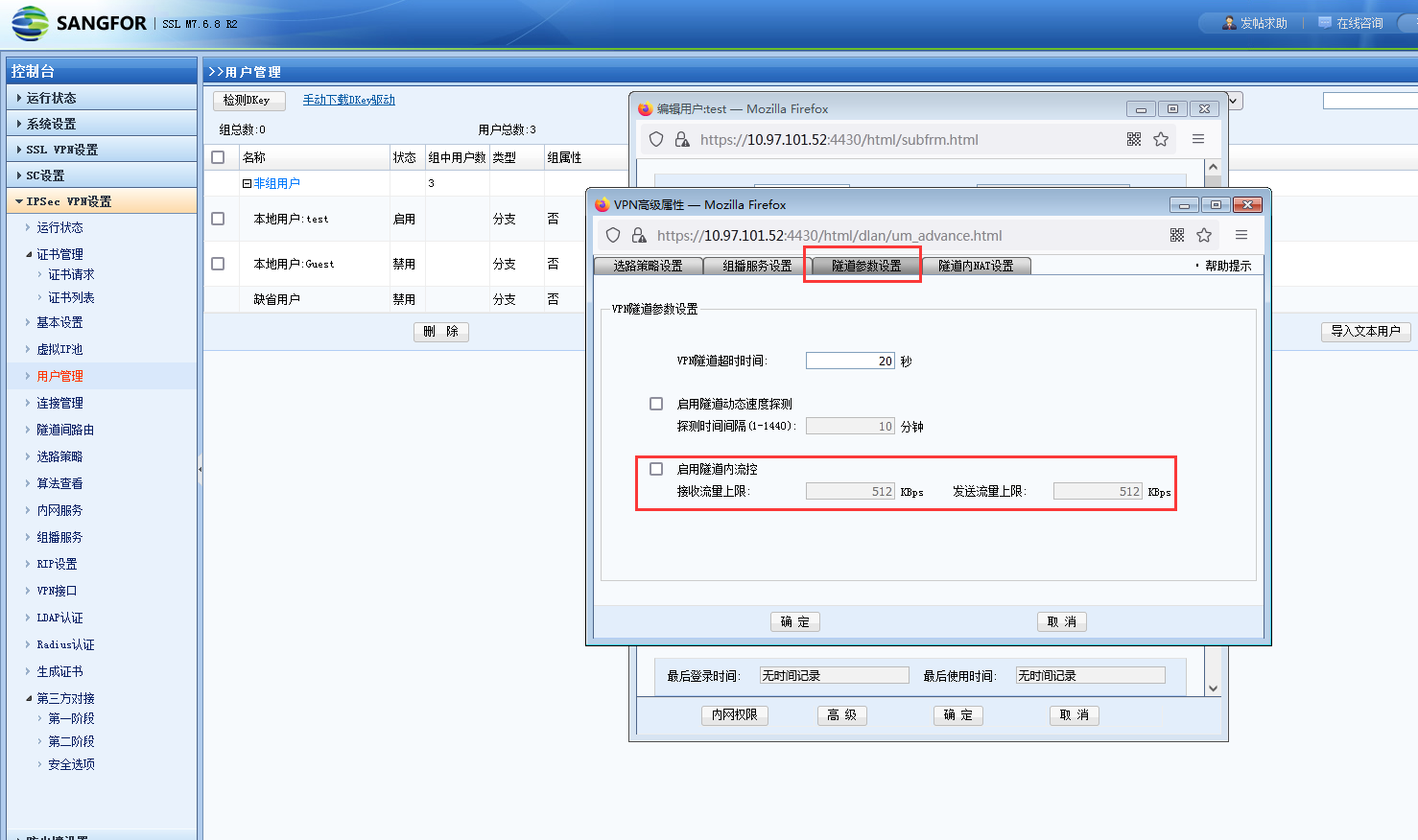1418x840 pixels.
Task: Collapse the IPSec VPN设置 sidebar section
Action: pyautogui.click(x=19, y=201)
